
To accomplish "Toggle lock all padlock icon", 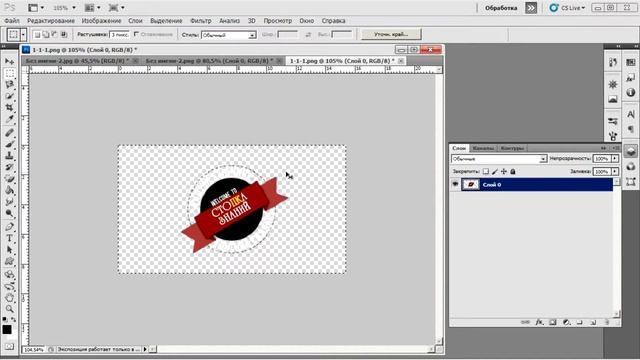I will point(513,171).
